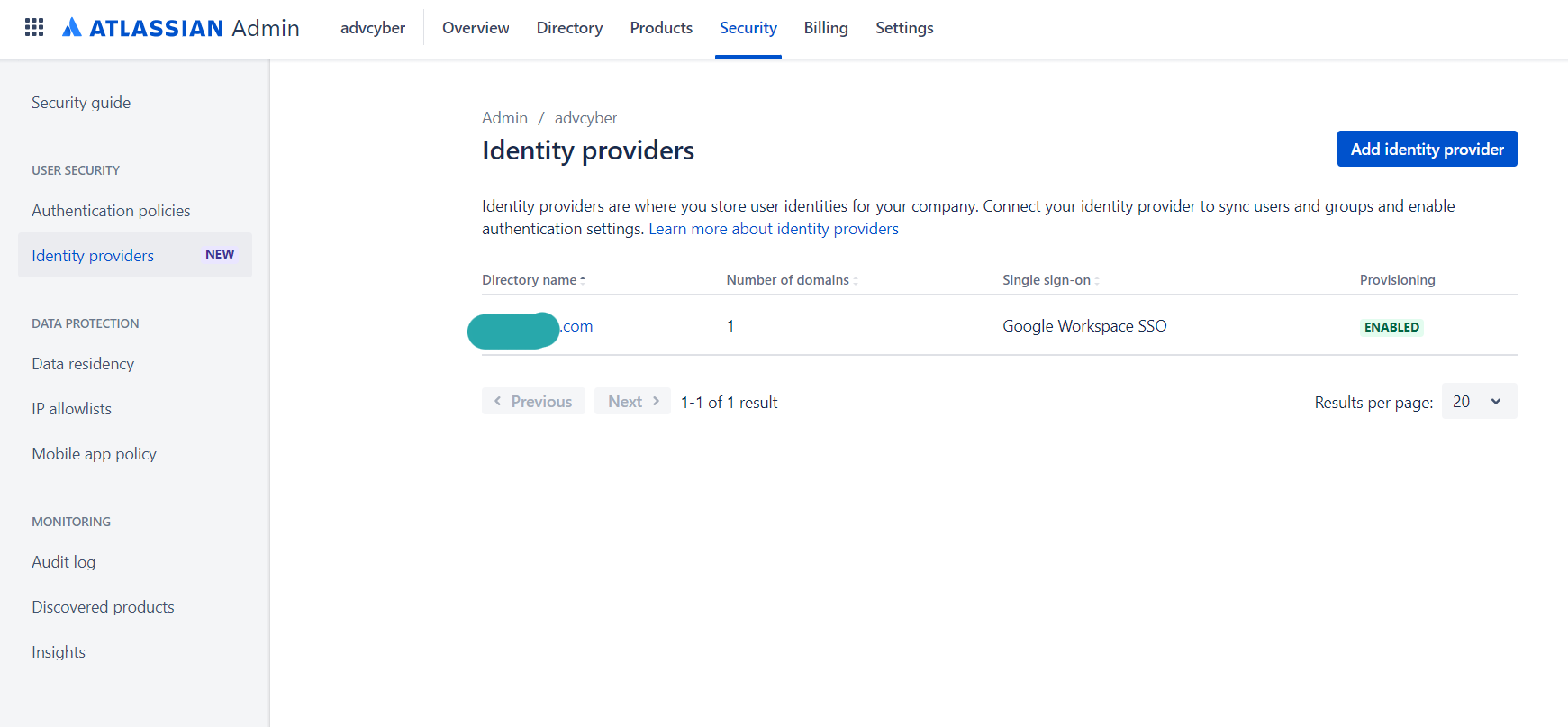Open IP allowlists in sidebar

(71, 409)
